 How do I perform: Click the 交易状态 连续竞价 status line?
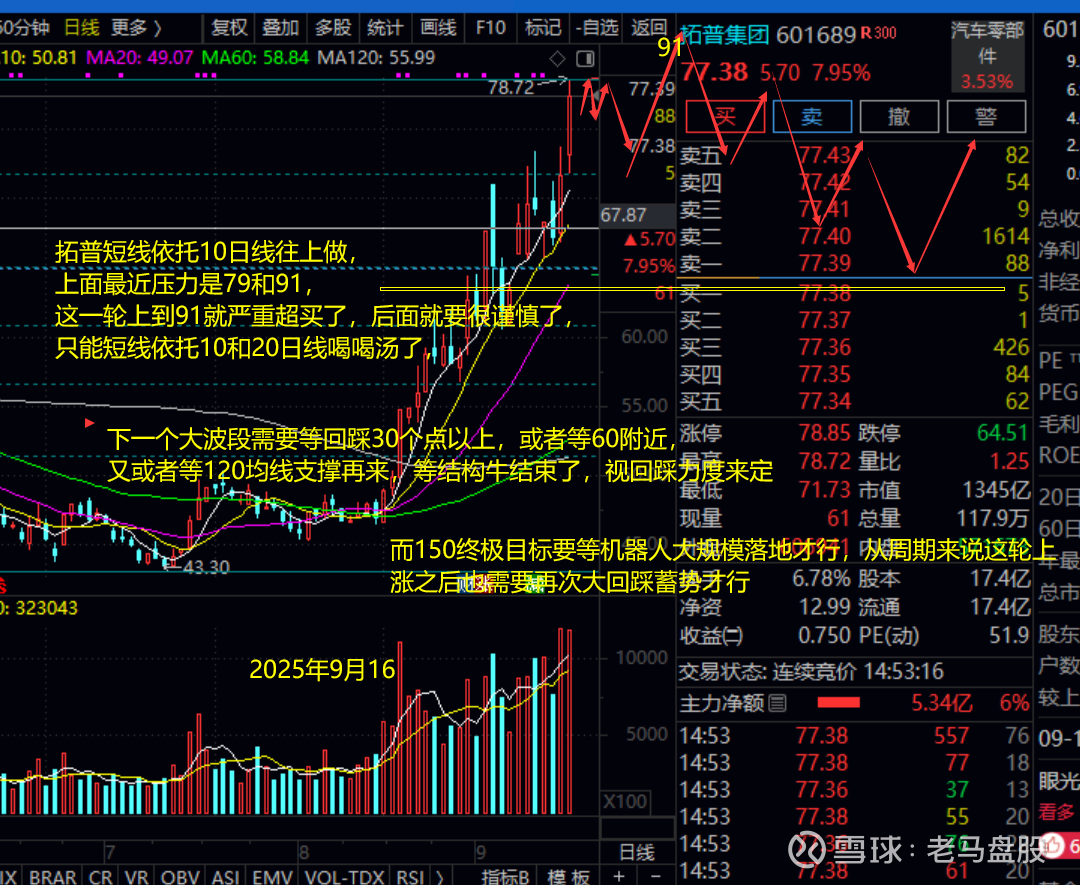pos(811,671)
